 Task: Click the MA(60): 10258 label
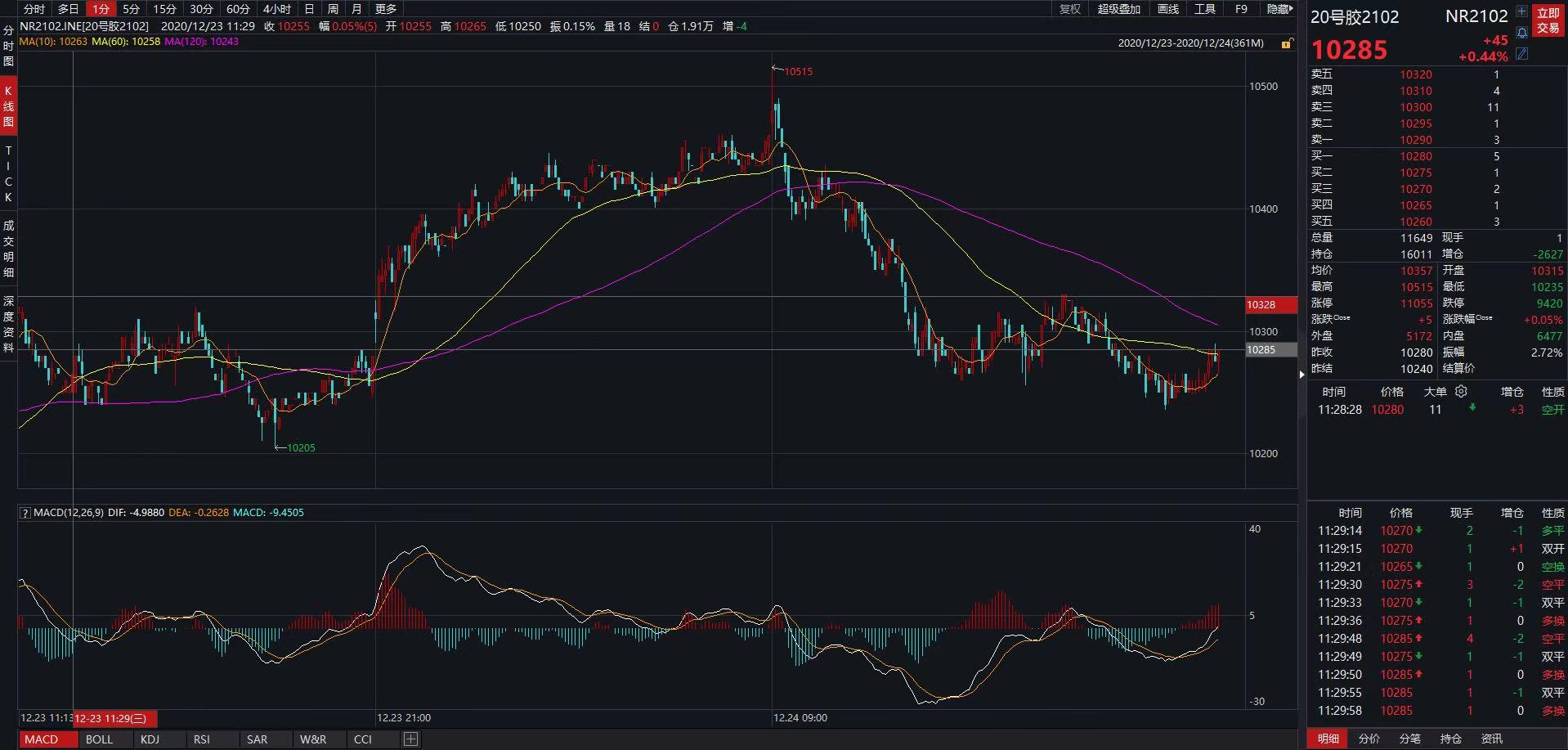pyautogui.click(x=126, y=42)
